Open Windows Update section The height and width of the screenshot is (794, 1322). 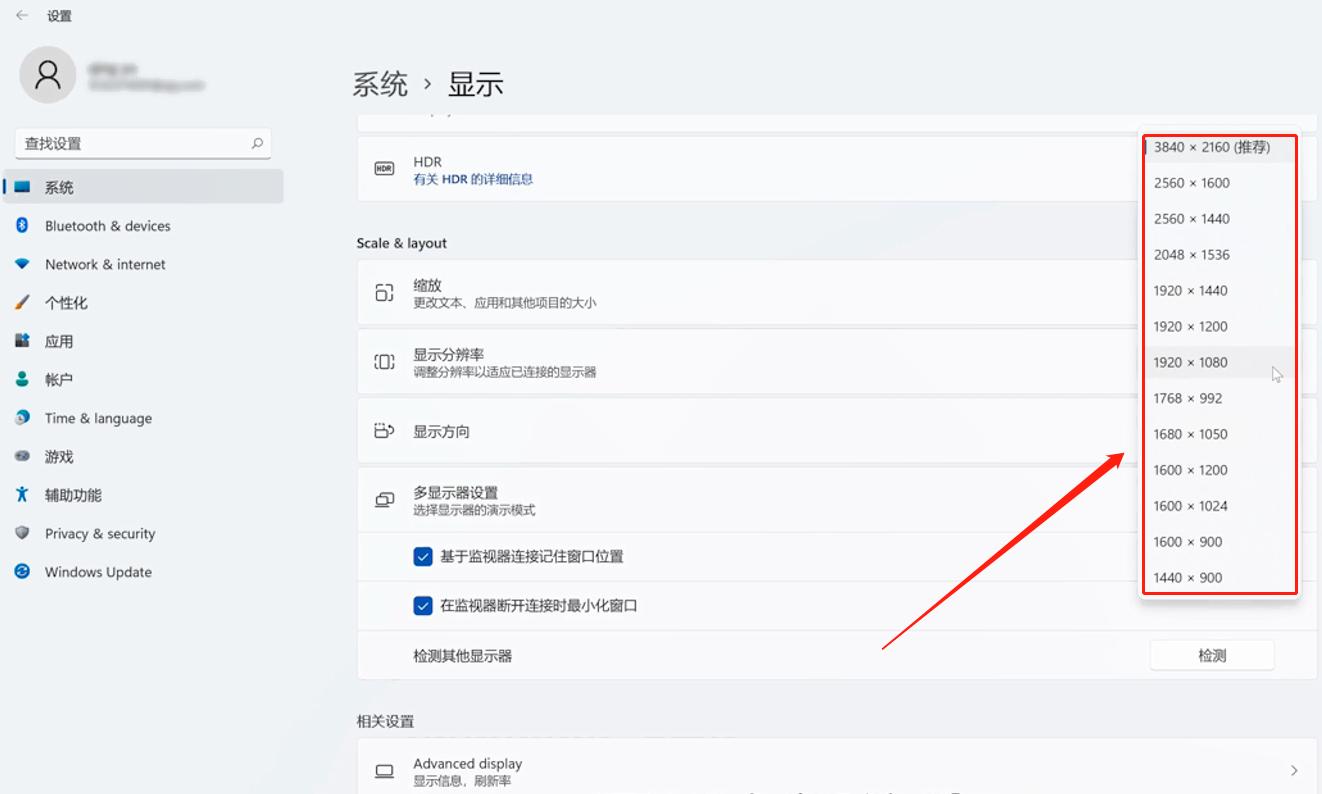[98, 572]
